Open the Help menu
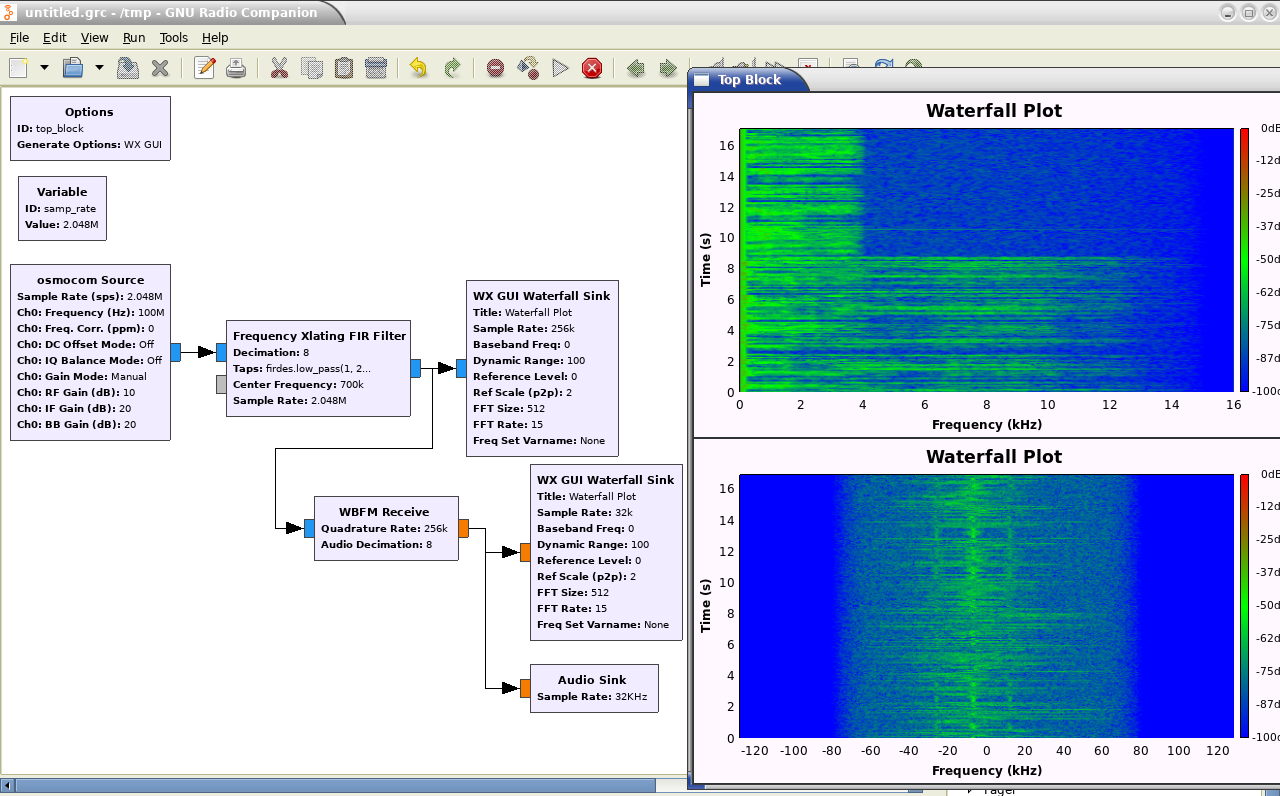The image size is (1280, 796). tap(215, 37)
